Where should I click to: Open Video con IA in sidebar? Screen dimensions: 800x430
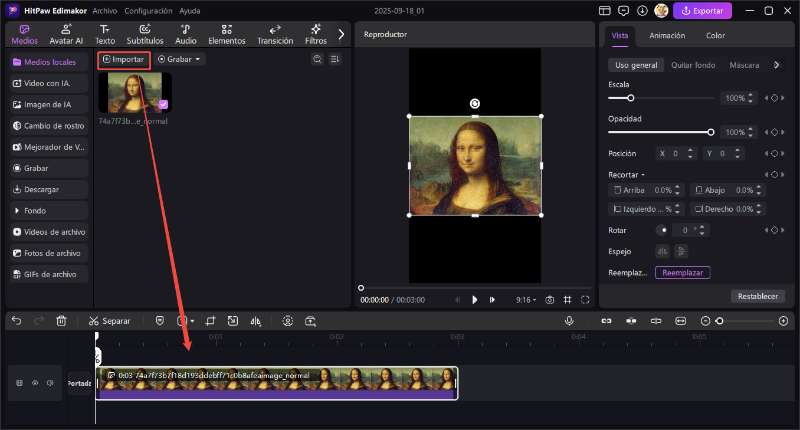(49, 83)
